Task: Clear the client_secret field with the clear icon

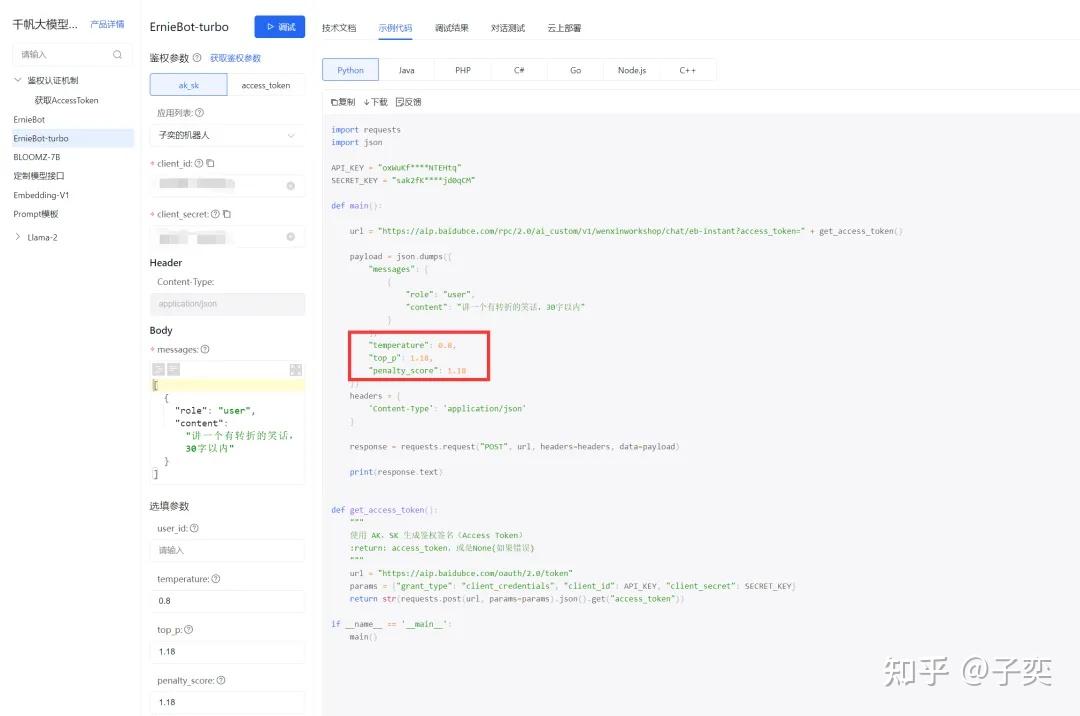Action: point(291,237)
